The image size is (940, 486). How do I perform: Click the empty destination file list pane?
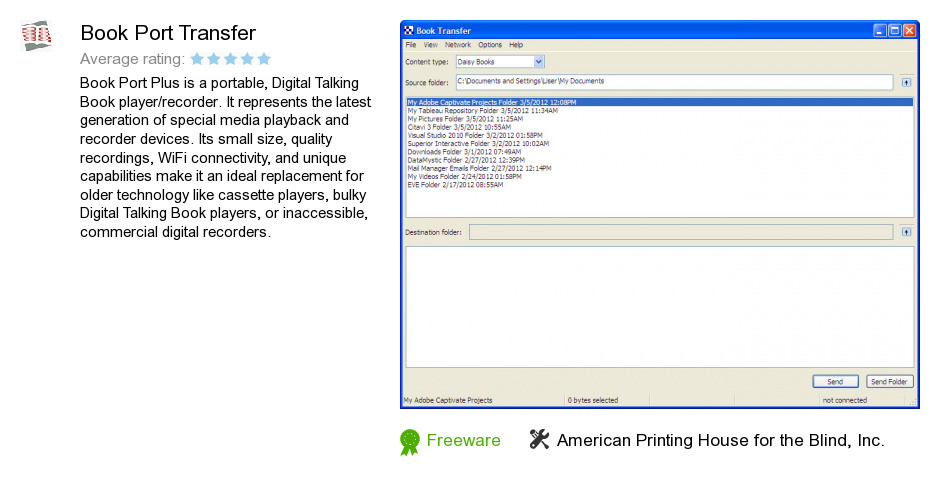coord(660,307)
